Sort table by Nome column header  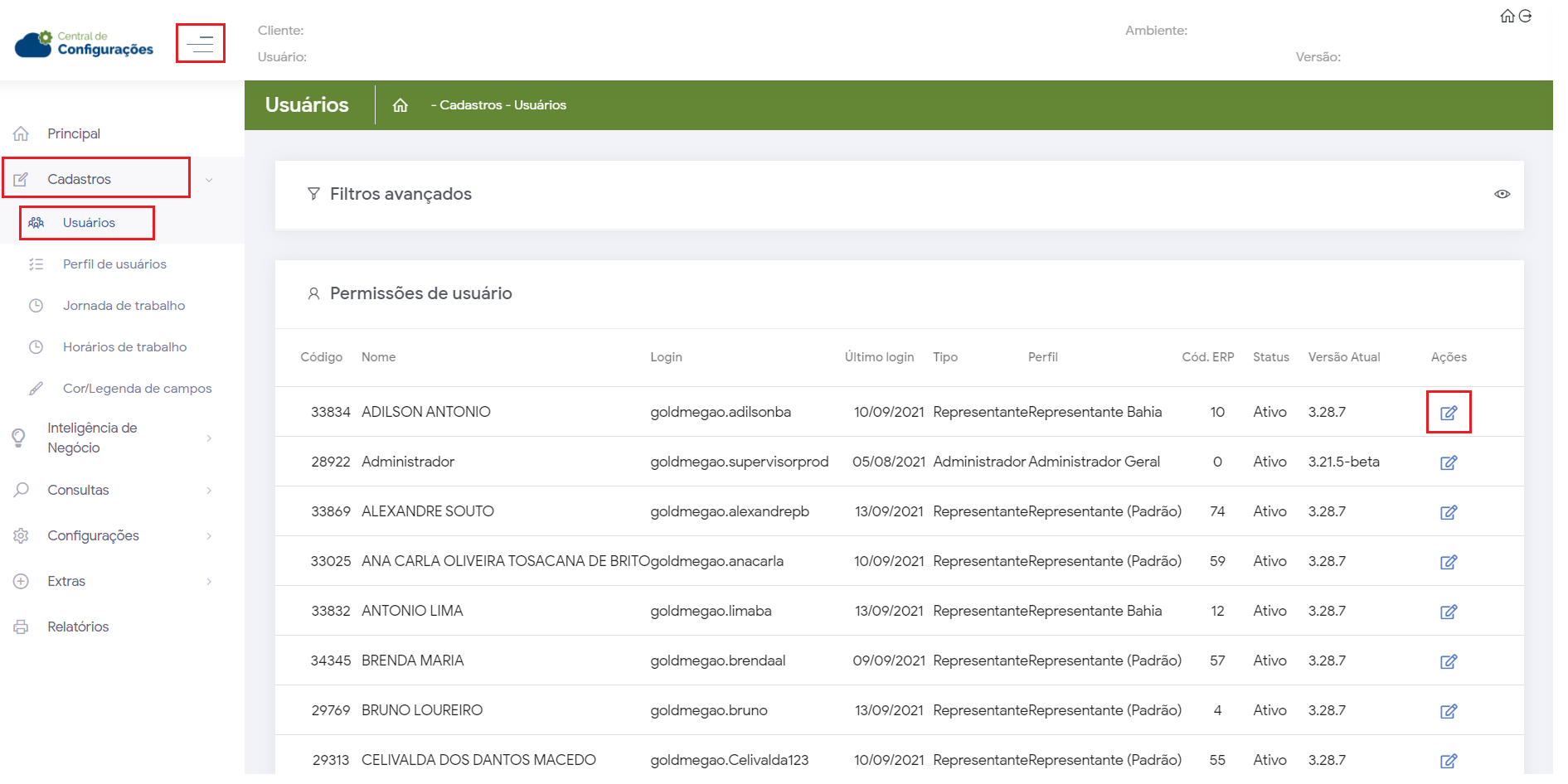tap(378, 357)
